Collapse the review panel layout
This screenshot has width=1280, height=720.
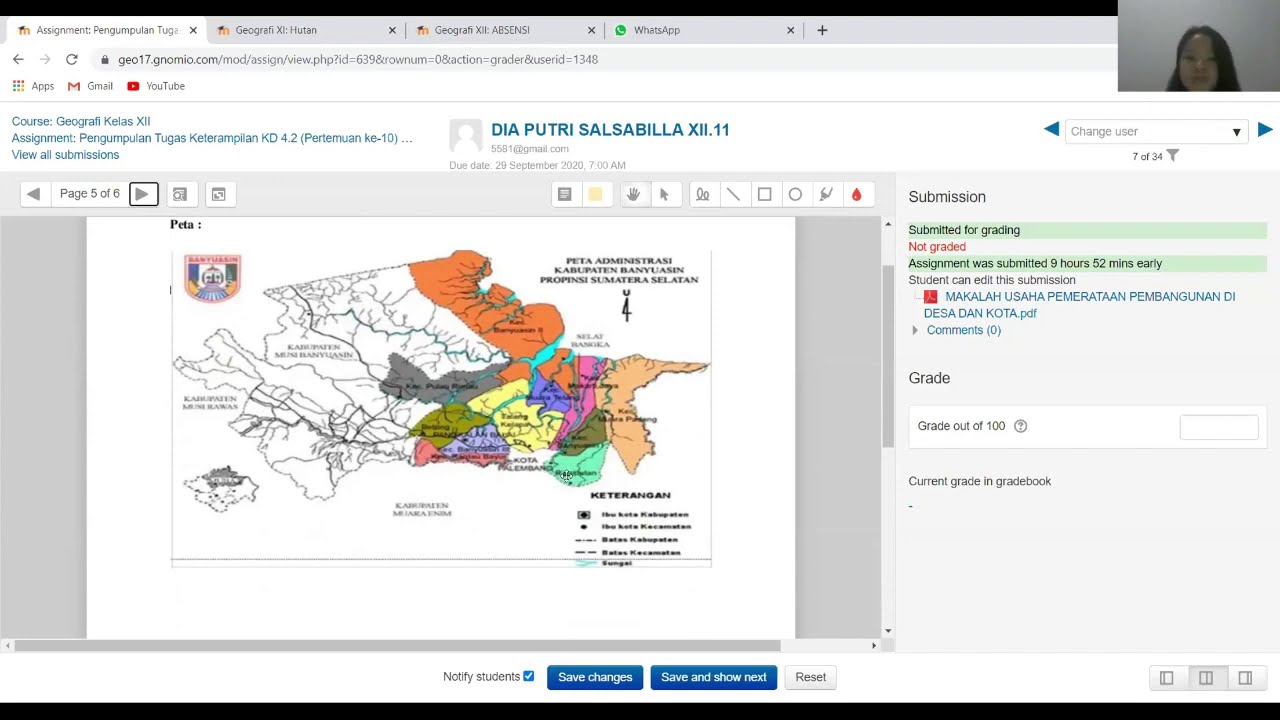coord(1245,678)
